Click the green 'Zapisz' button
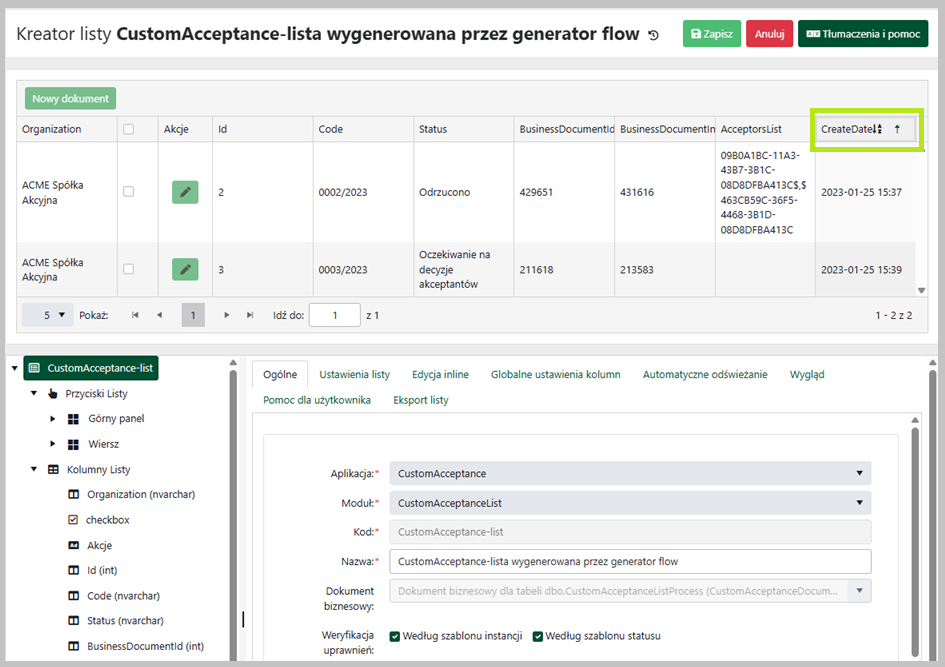 tap(711, 34)
